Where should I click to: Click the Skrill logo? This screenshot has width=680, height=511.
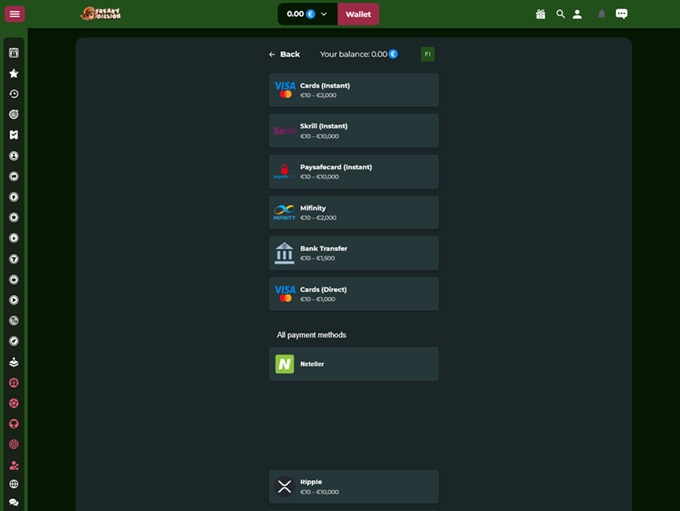click(284, 131)
